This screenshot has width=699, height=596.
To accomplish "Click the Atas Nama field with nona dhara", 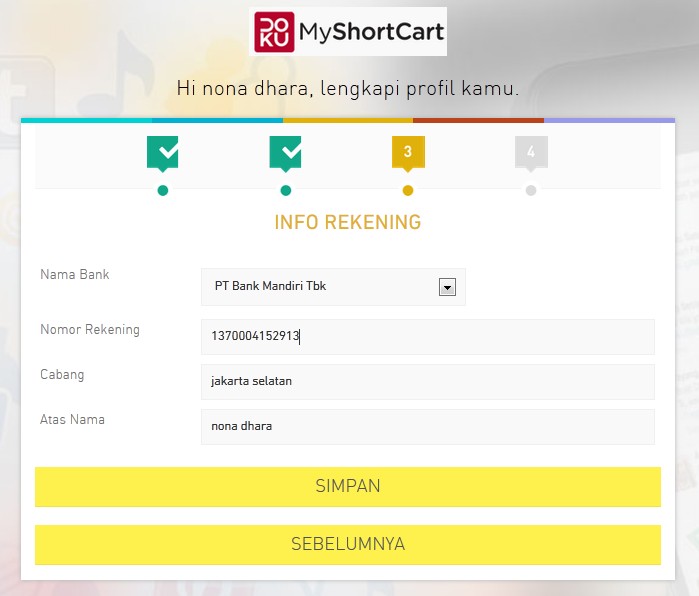I will [x=427, y=427].
